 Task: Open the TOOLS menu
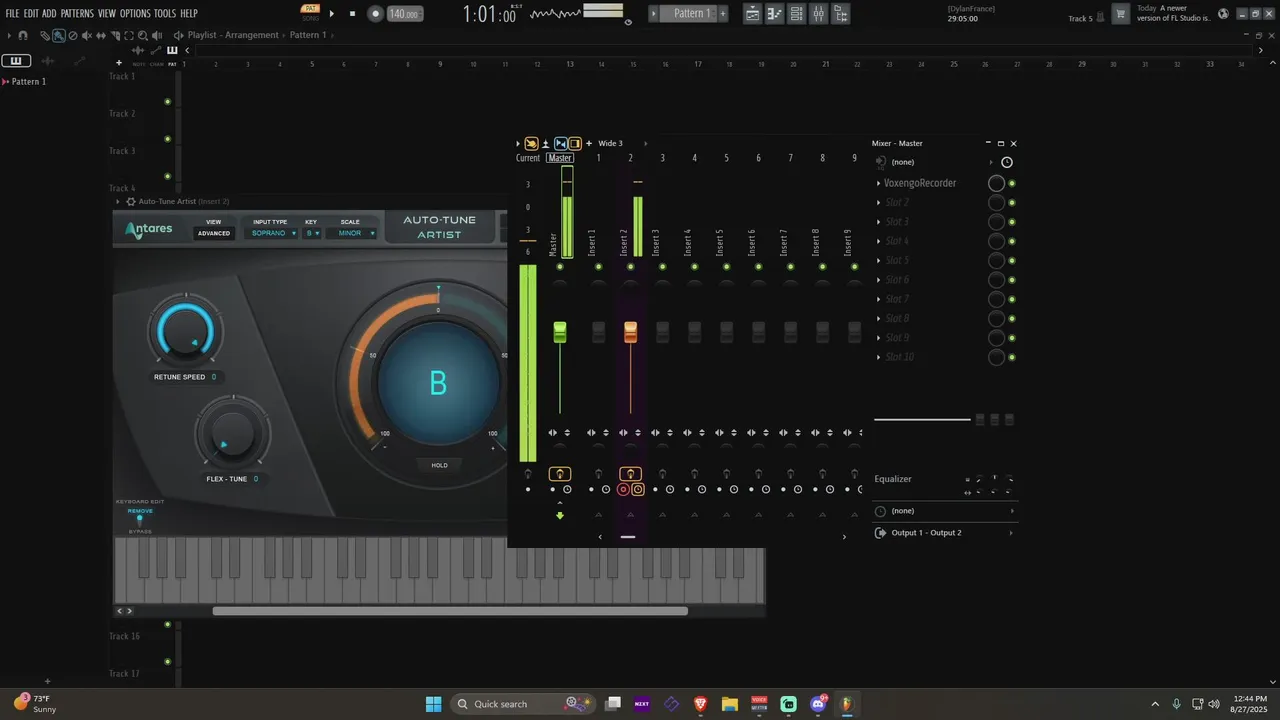pos(165,14)
